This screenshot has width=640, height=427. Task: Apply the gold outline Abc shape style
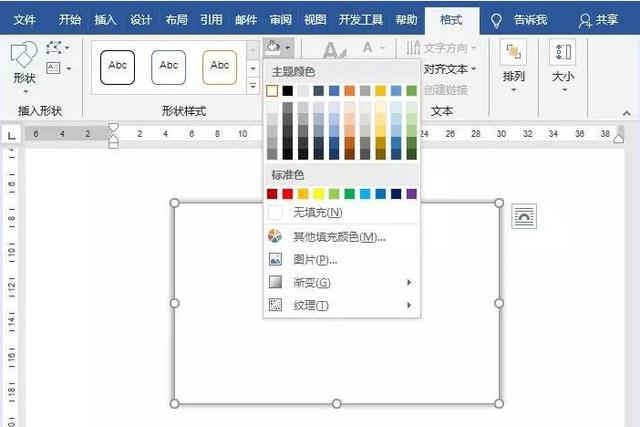220,67
